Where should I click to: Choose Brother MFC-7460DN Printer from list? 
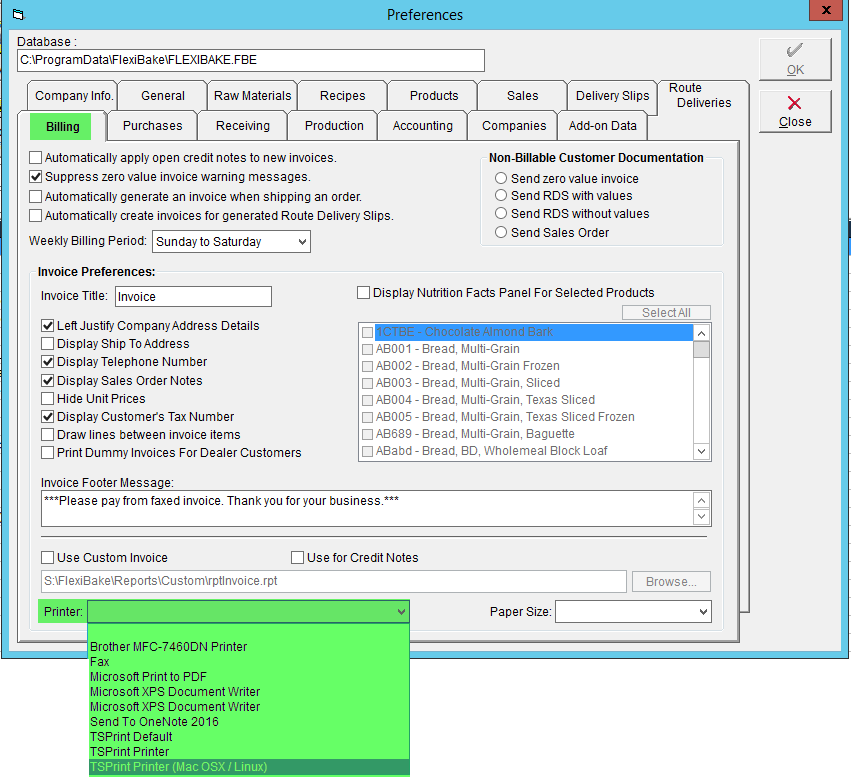click(249, 647)
